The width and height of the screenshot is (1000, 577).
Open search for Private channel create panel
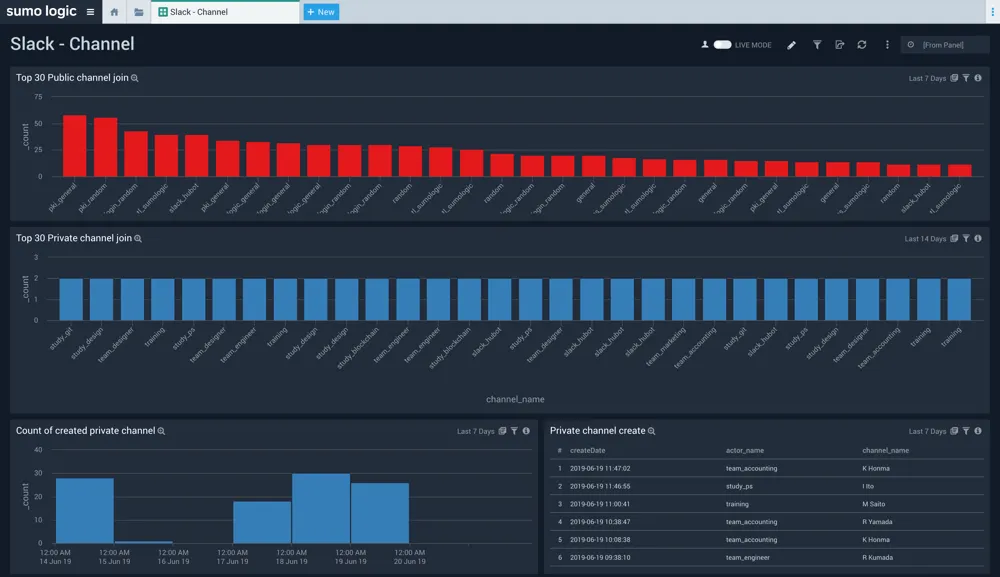652,431
